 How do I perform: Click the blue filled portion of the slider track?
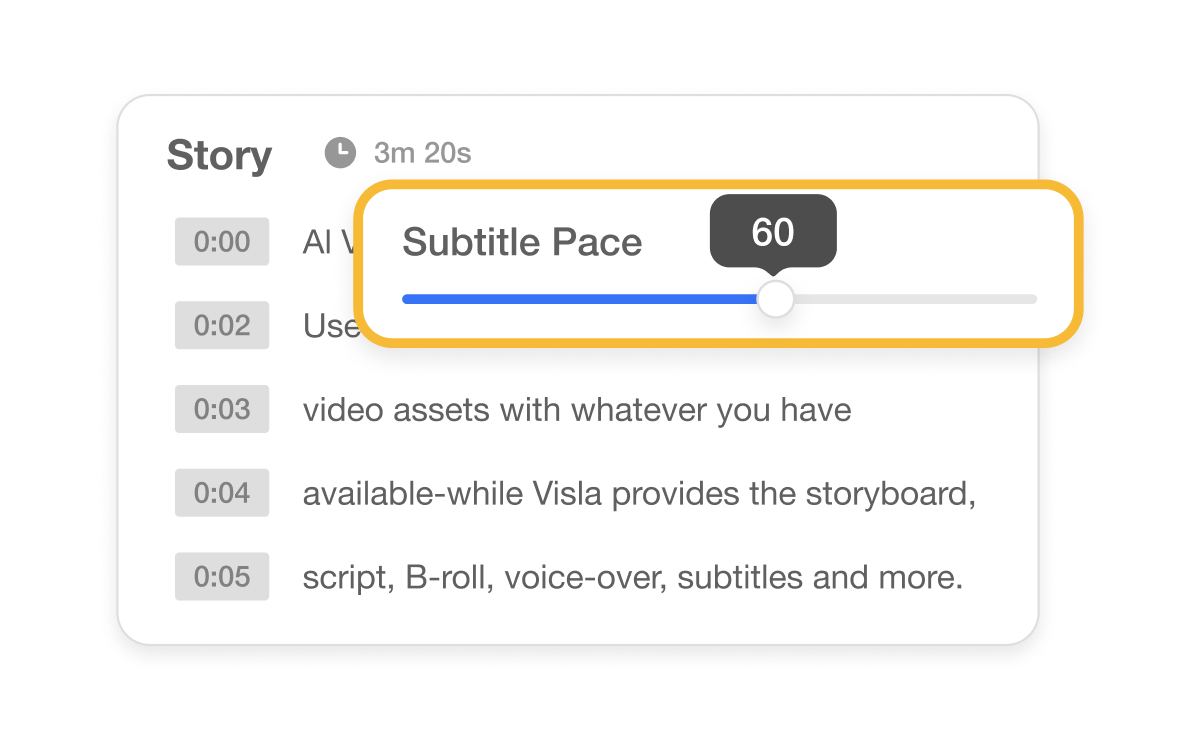point(580,298)
